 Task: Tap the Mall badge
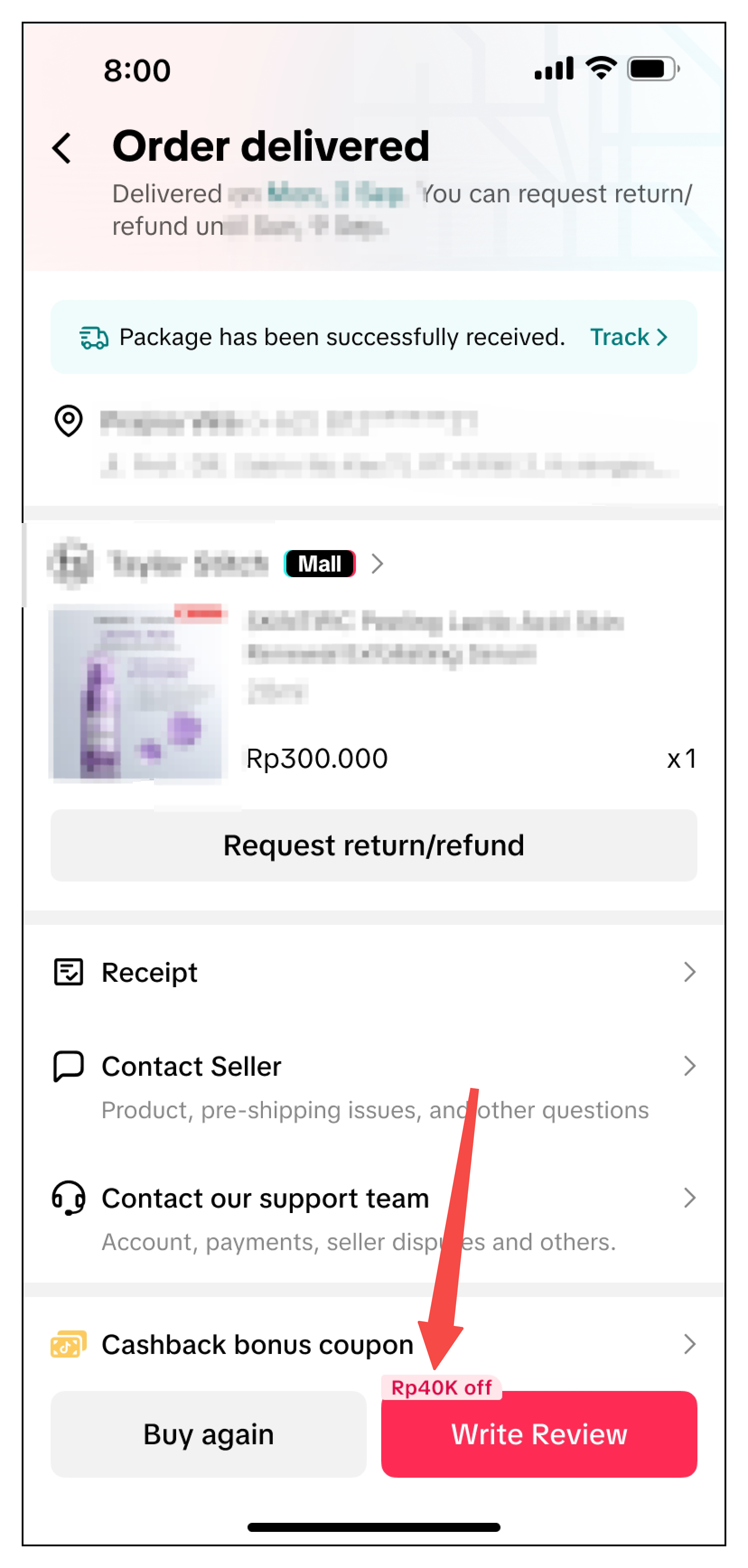(x=319, y=564)
